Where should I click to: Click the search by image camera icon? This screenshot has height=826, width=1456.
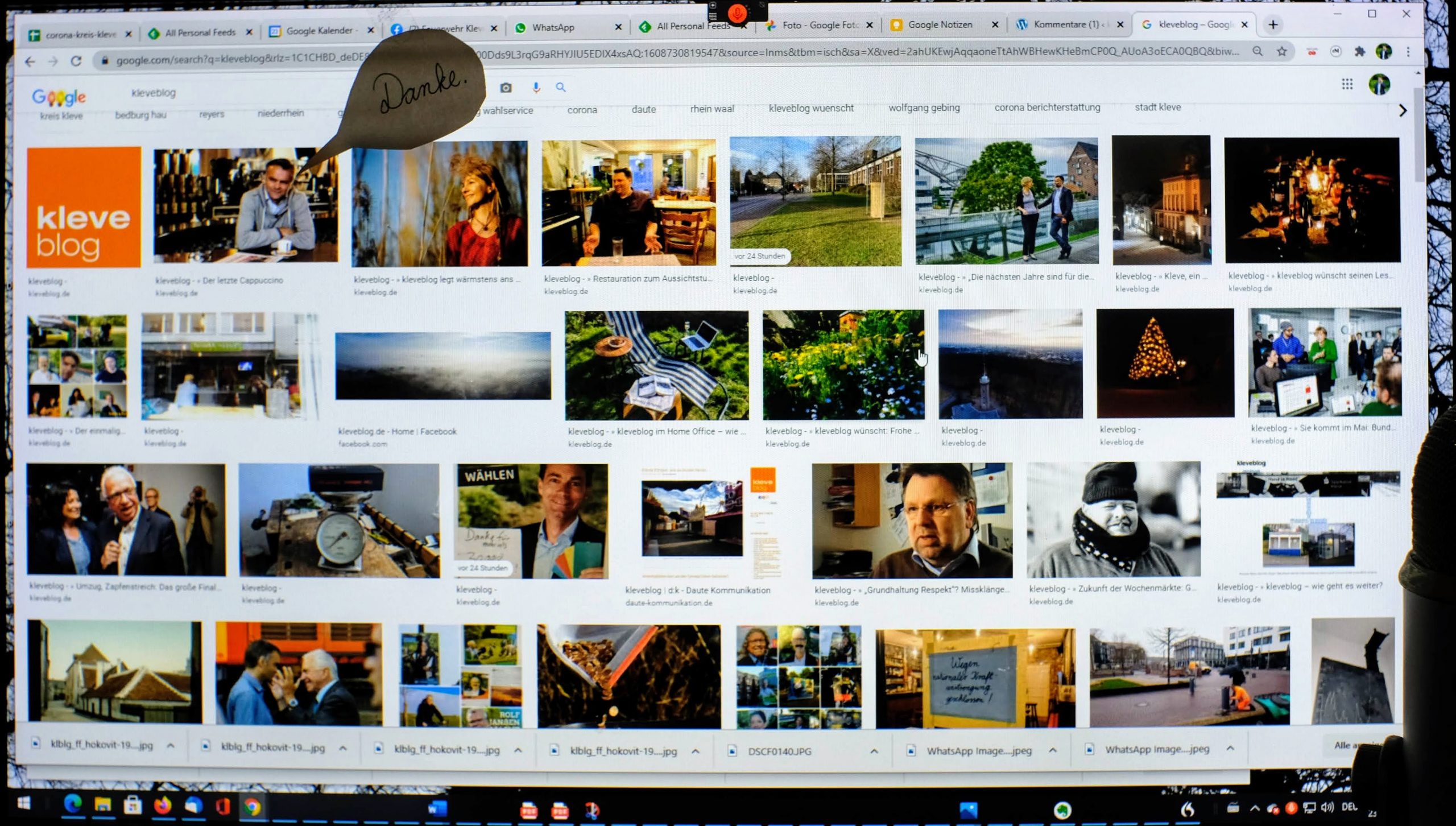pyautogui.click(x=506, y=88)
